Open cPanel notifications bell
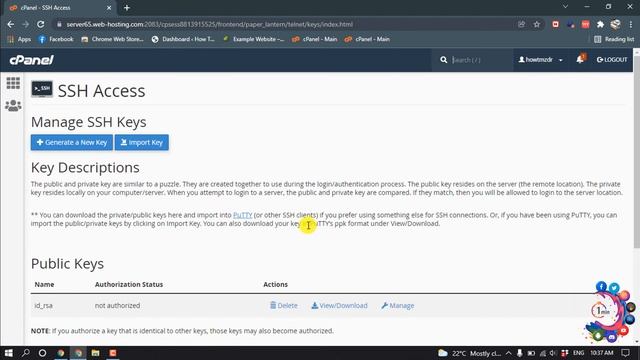 [580, 60]
